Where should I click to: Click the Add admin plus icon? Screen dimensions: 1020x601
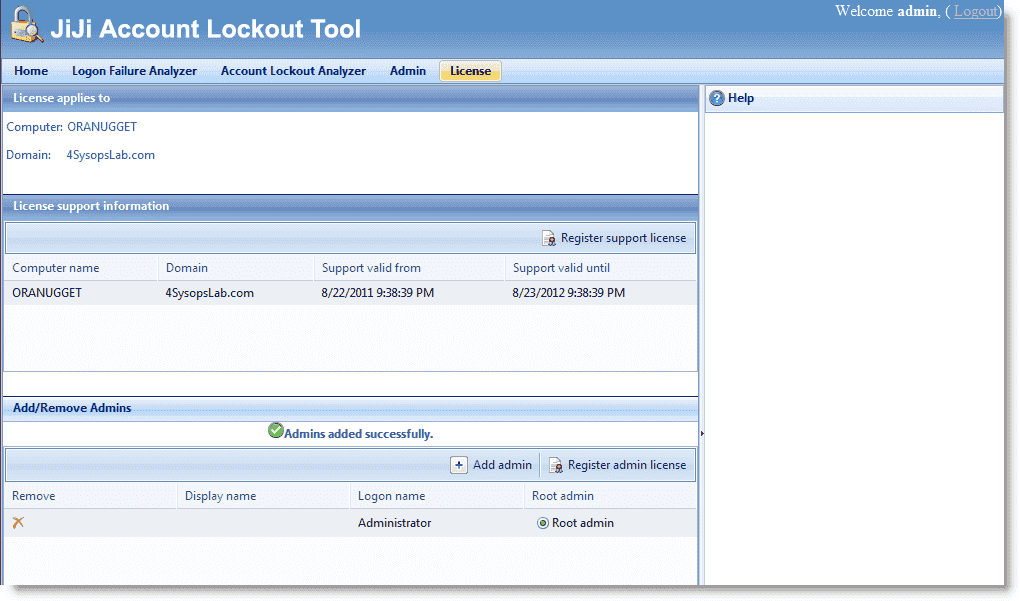[x=459, y=465]
